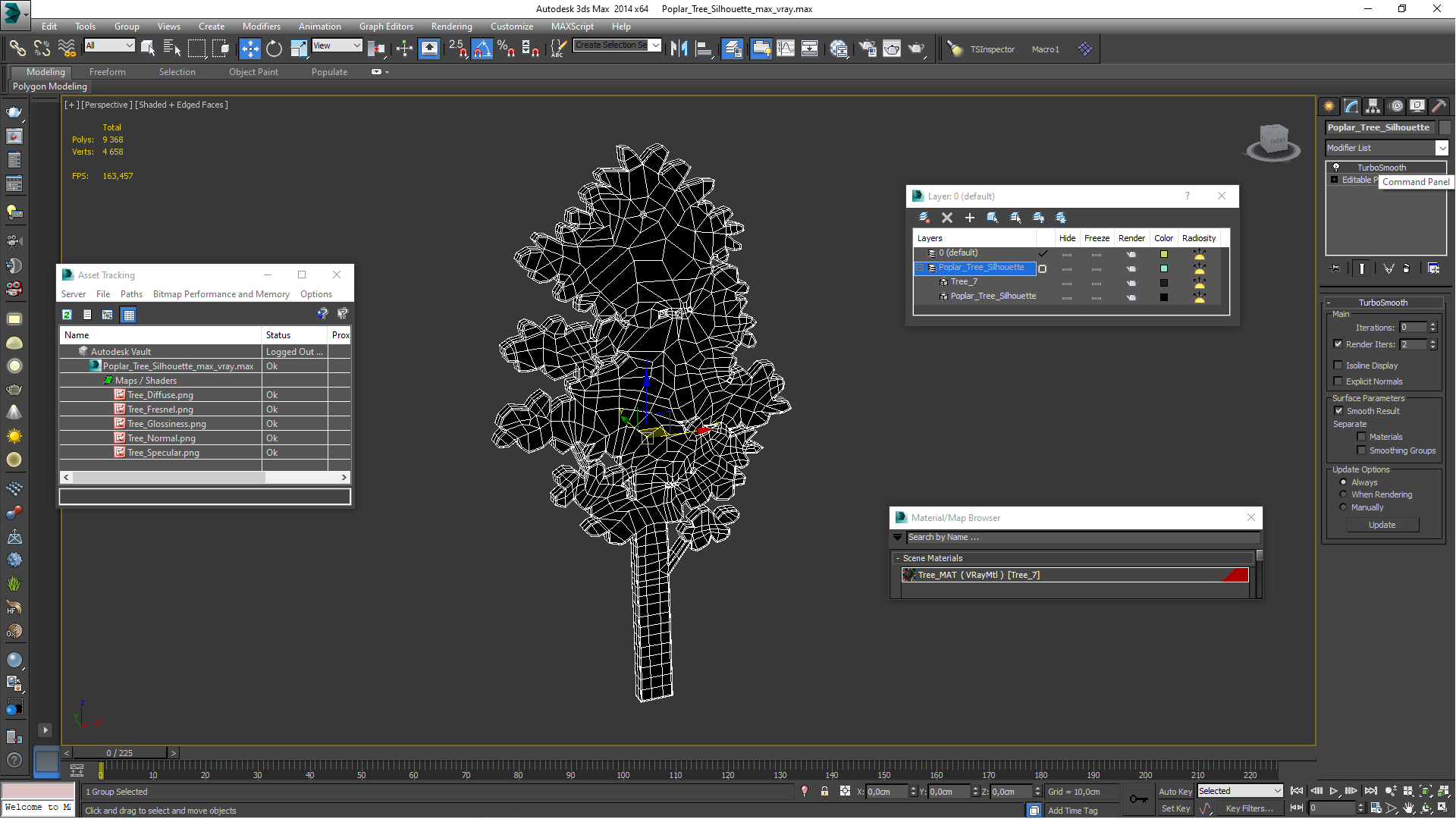The image size is (1456, 819).
Task: Open Key Filters dialog
Action: tap(1249, 808)
